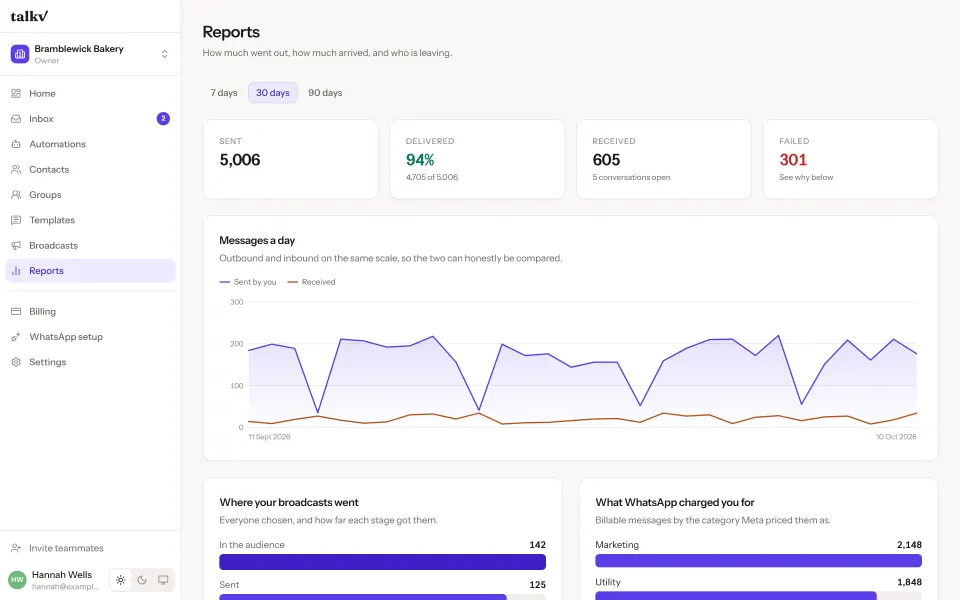Screen dimensions: 960x600
Task: Click 'What WhatsApp charged you for' heading
Action: click(x=675, y=503)
